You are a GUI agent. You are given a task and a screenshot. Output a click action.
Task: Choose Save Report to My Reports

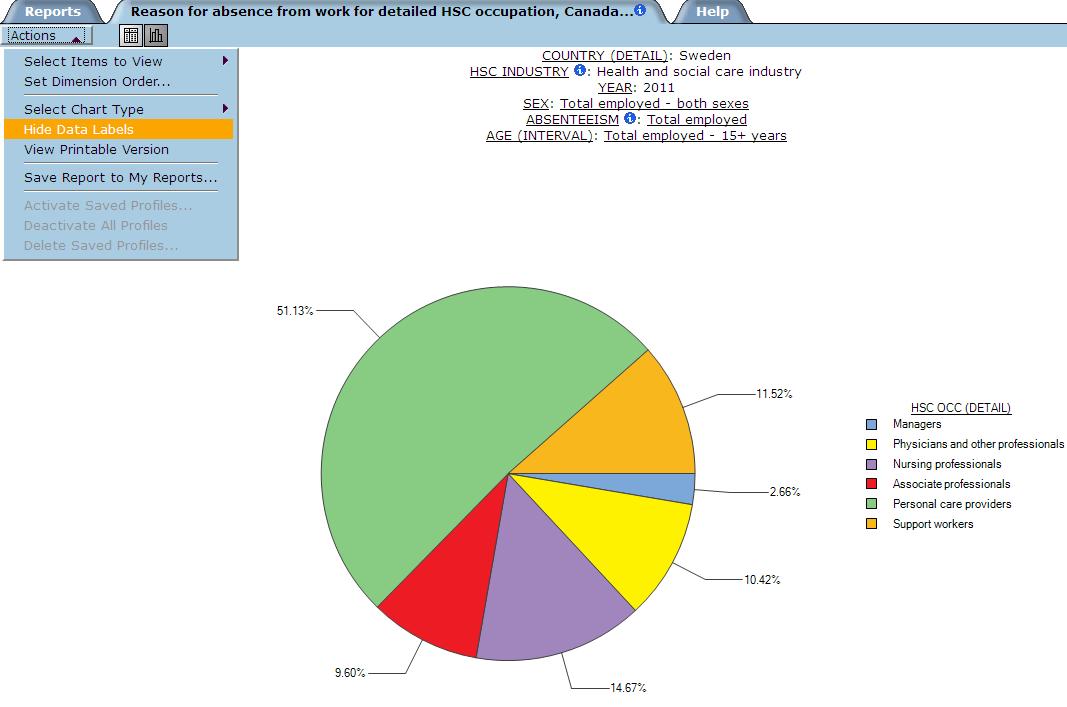coord(120,178)
